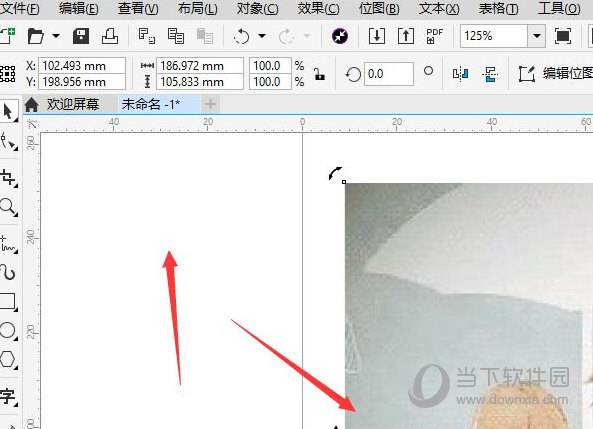This screenshot has width=593, height=429.
Task: Open the 查看(V) menu
Action: tap(138, 8)
